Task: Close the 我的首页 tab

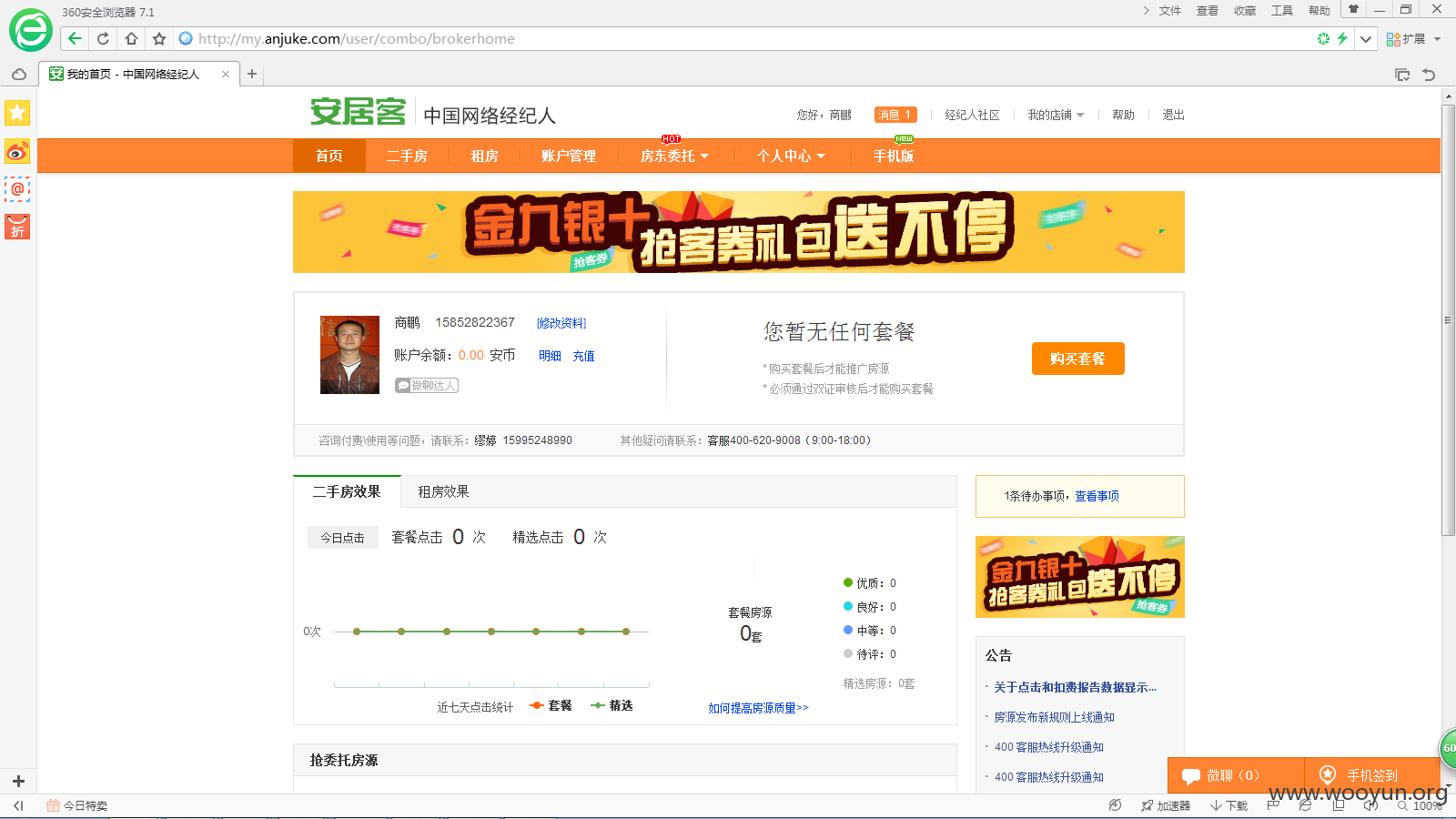Action: coord(226,75)
